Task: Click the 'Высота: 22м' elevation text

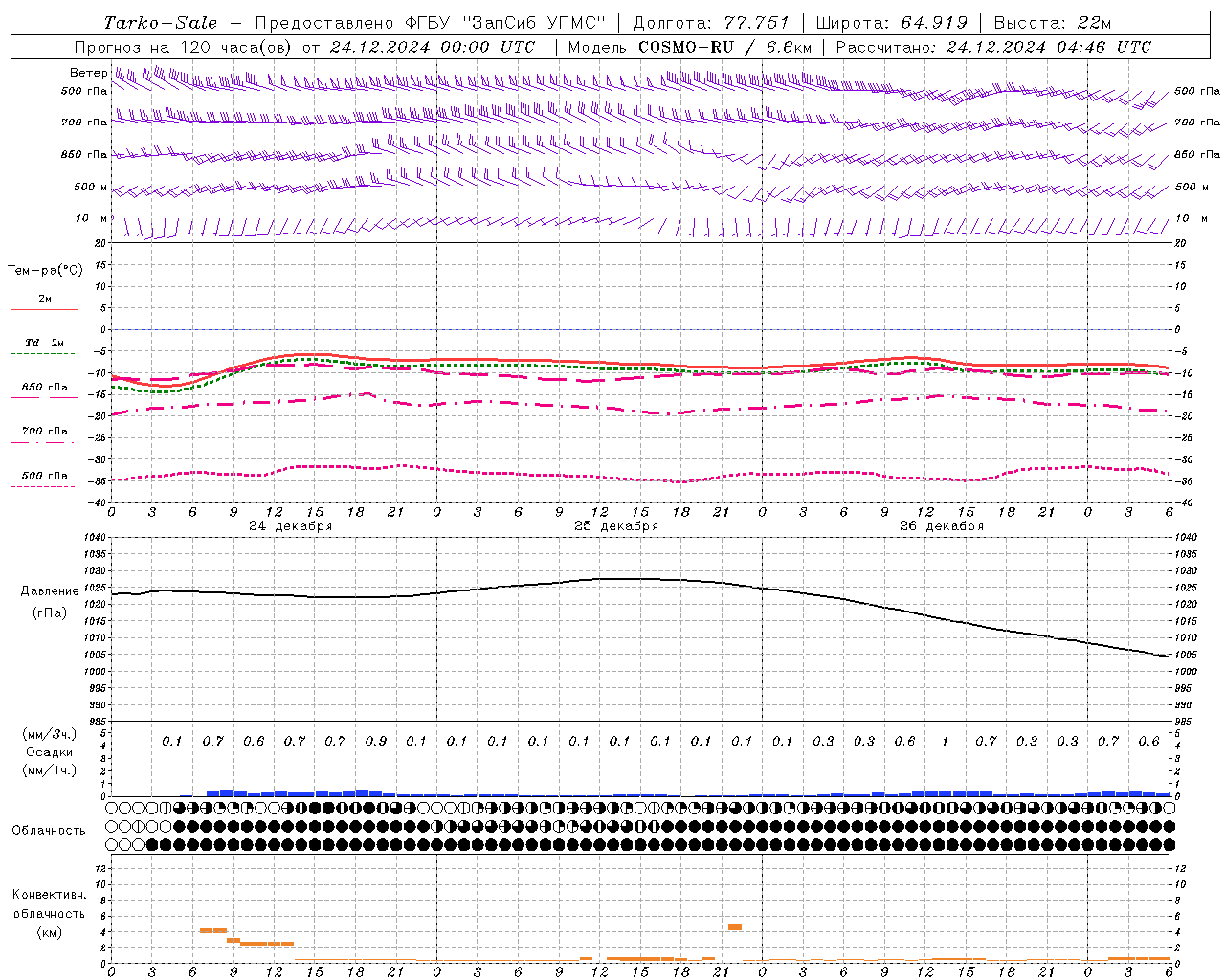Action: tap(1053, 23)
